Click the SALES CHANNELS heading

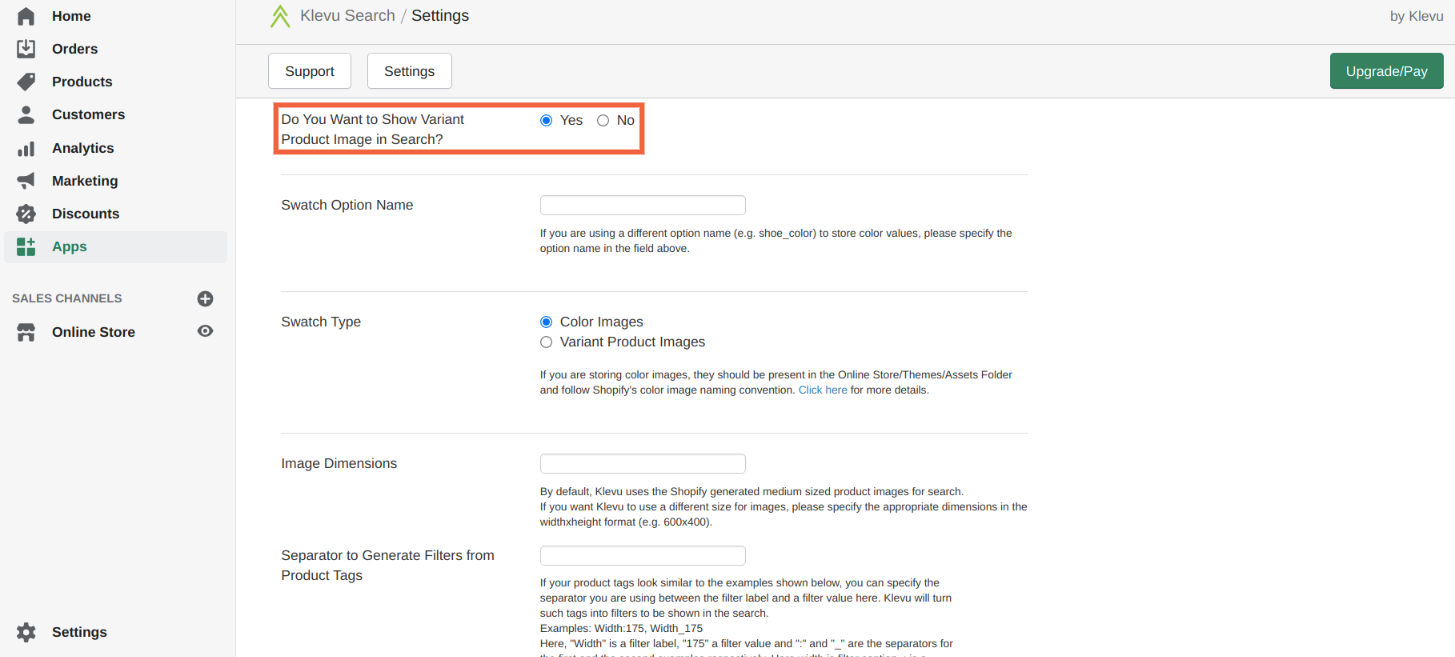point(67,298)
